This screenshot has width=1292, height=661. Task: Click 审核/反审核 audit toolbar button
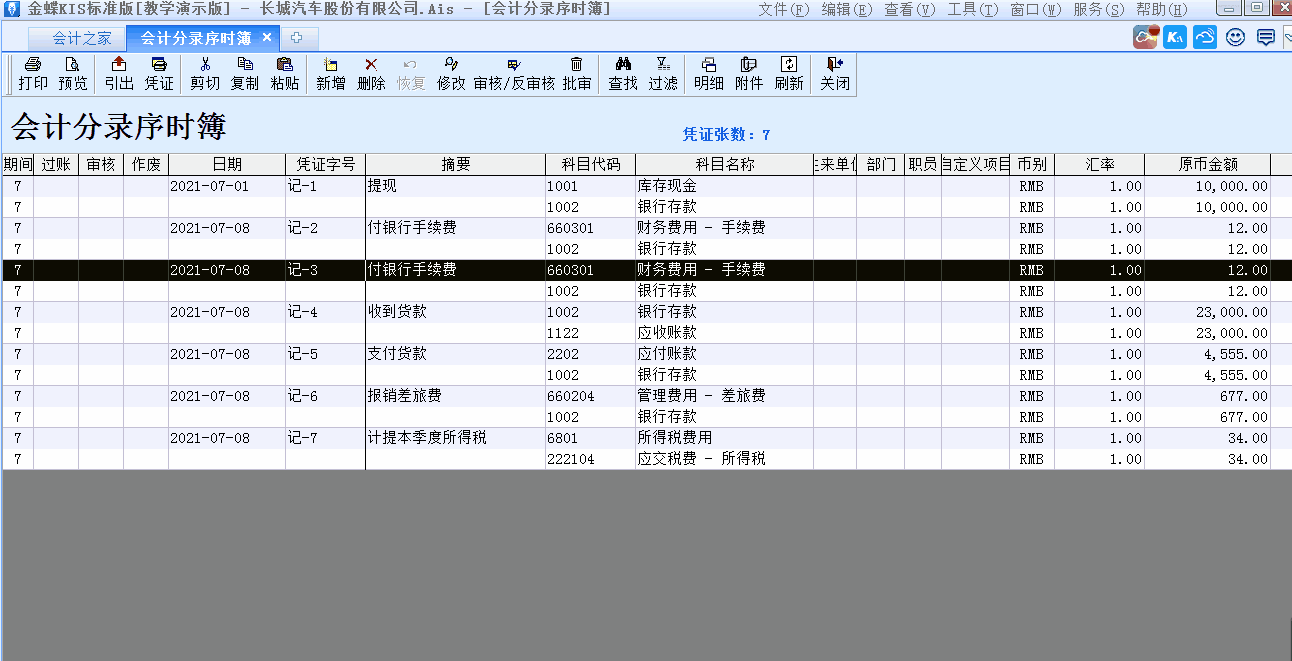[x=514, y=73]
